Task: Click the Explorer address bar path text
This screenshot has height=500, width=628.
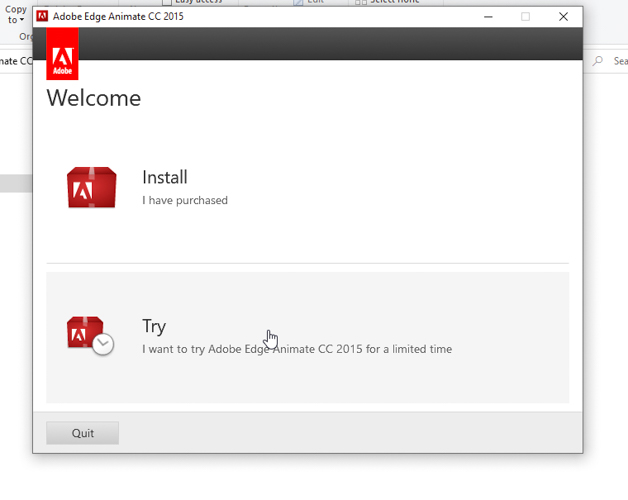Action: click(16, 61)
